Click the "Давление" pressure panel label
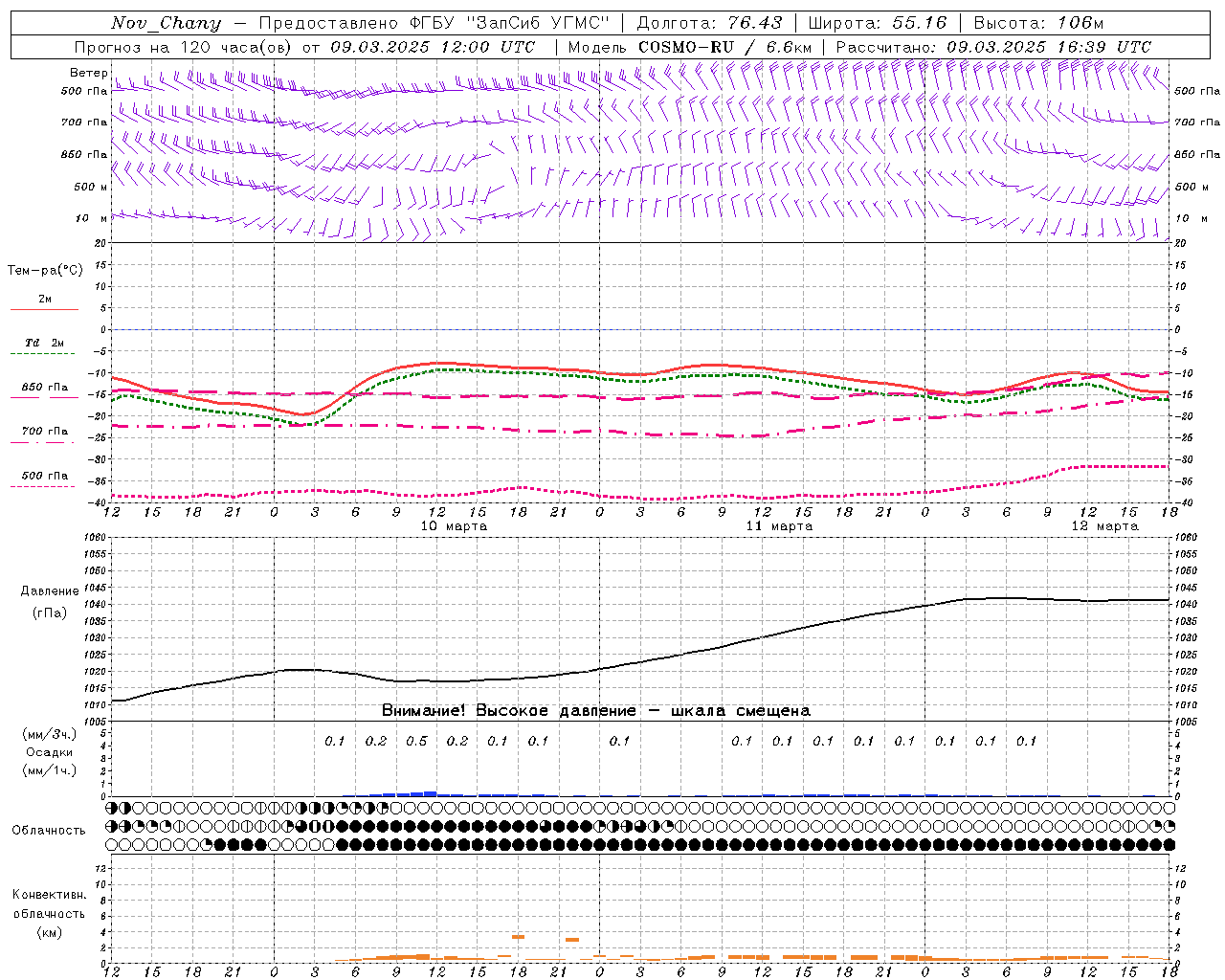1225x980 pixels. (x=50, y=590)
